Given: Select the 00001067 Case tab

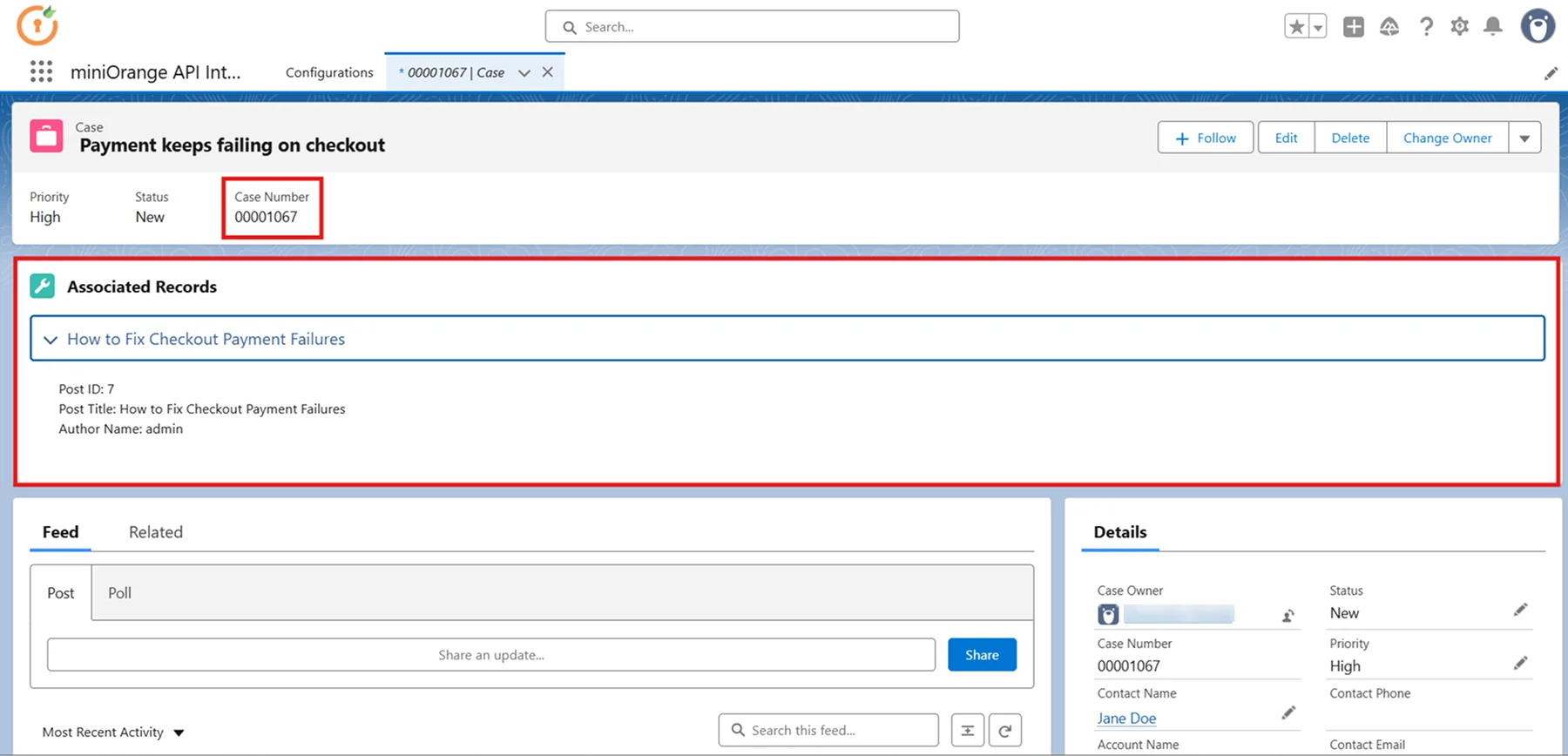Looking at the screenshot, I should [x=456, y=72].
